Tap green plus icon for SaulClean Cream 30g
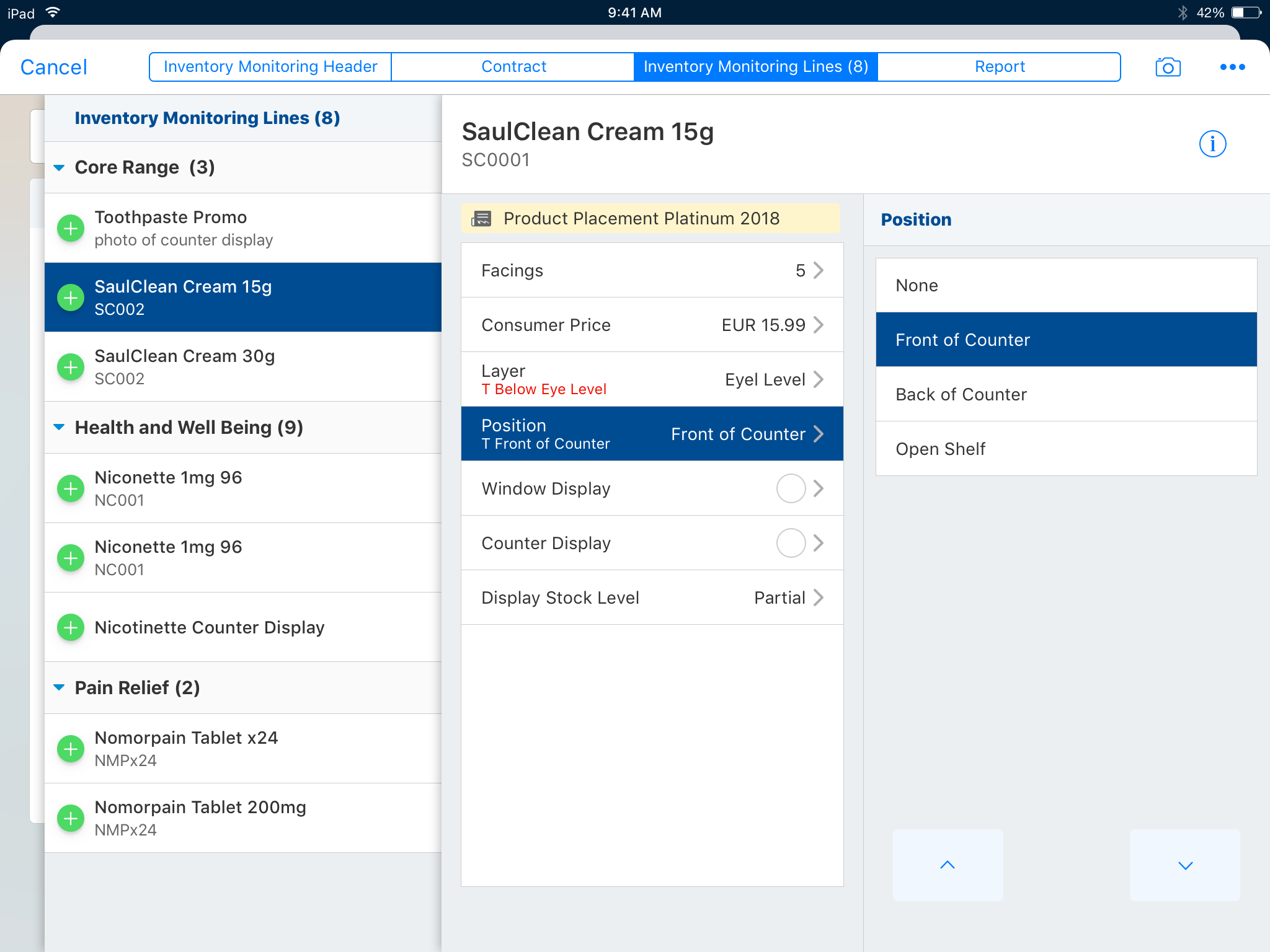The image size is (1270, 952). coord(71,367)
